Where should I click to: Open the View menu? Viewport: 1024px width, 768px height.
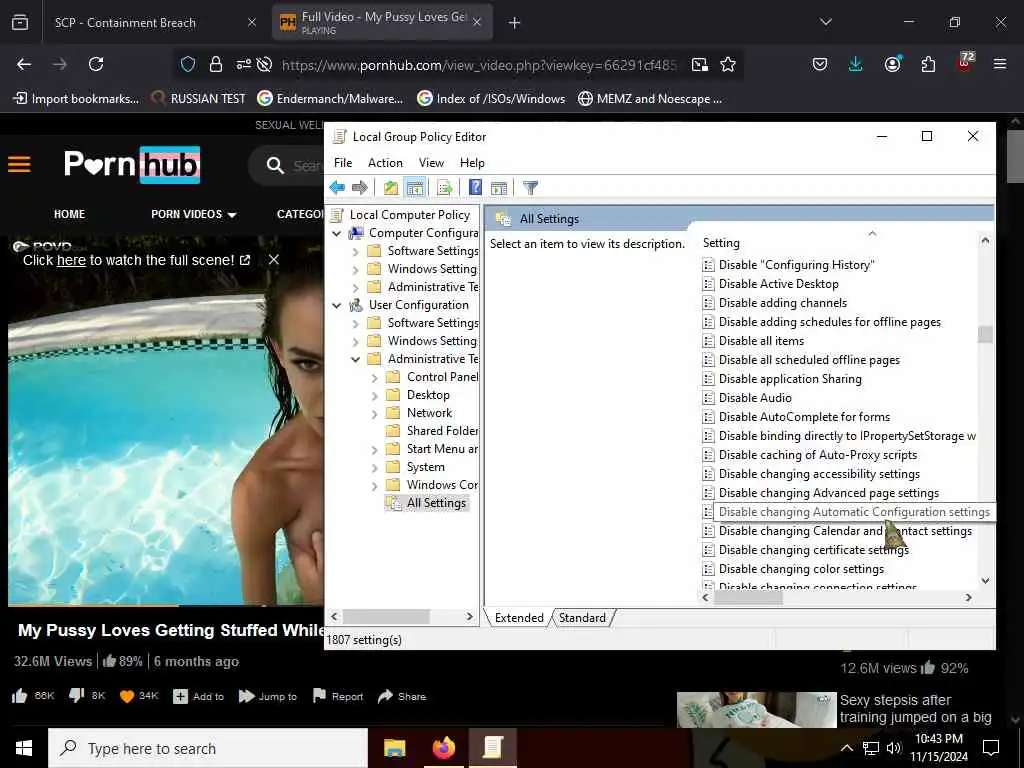point(431,163)
